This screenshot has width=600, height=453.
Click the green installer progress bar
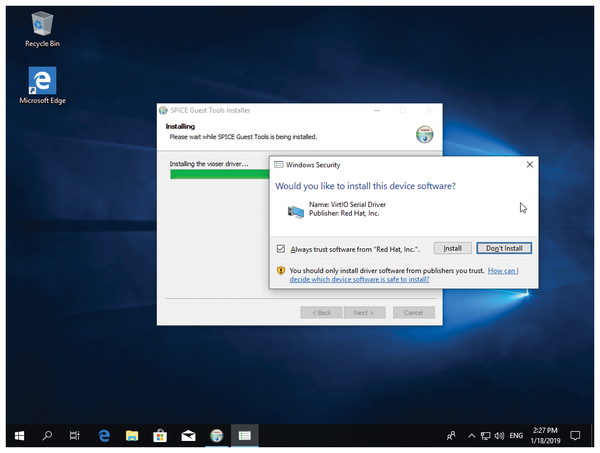pyautogui.click(x=220, y=174)
